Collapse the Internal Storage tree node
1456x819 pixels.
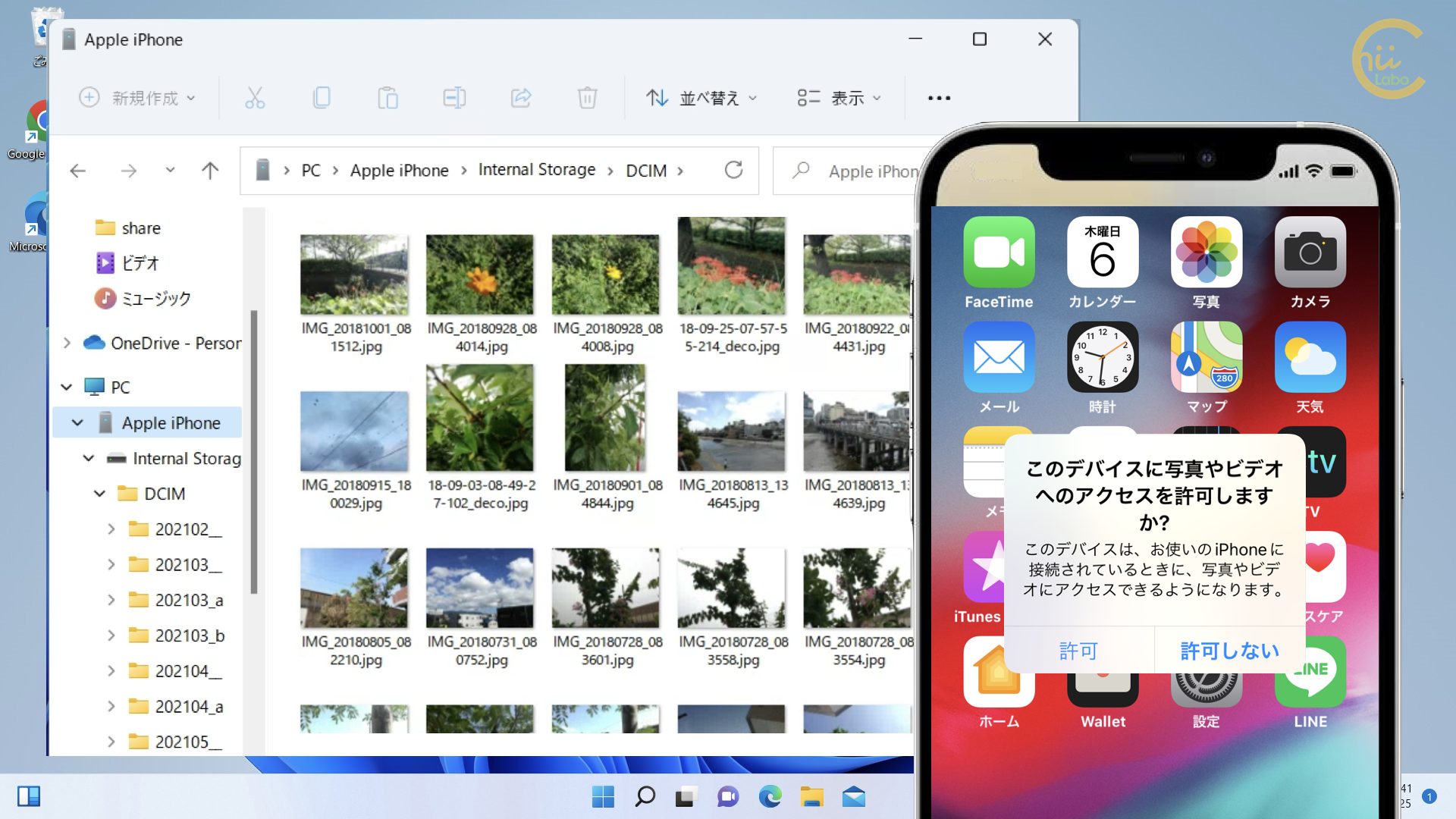[x=89, y=458]
